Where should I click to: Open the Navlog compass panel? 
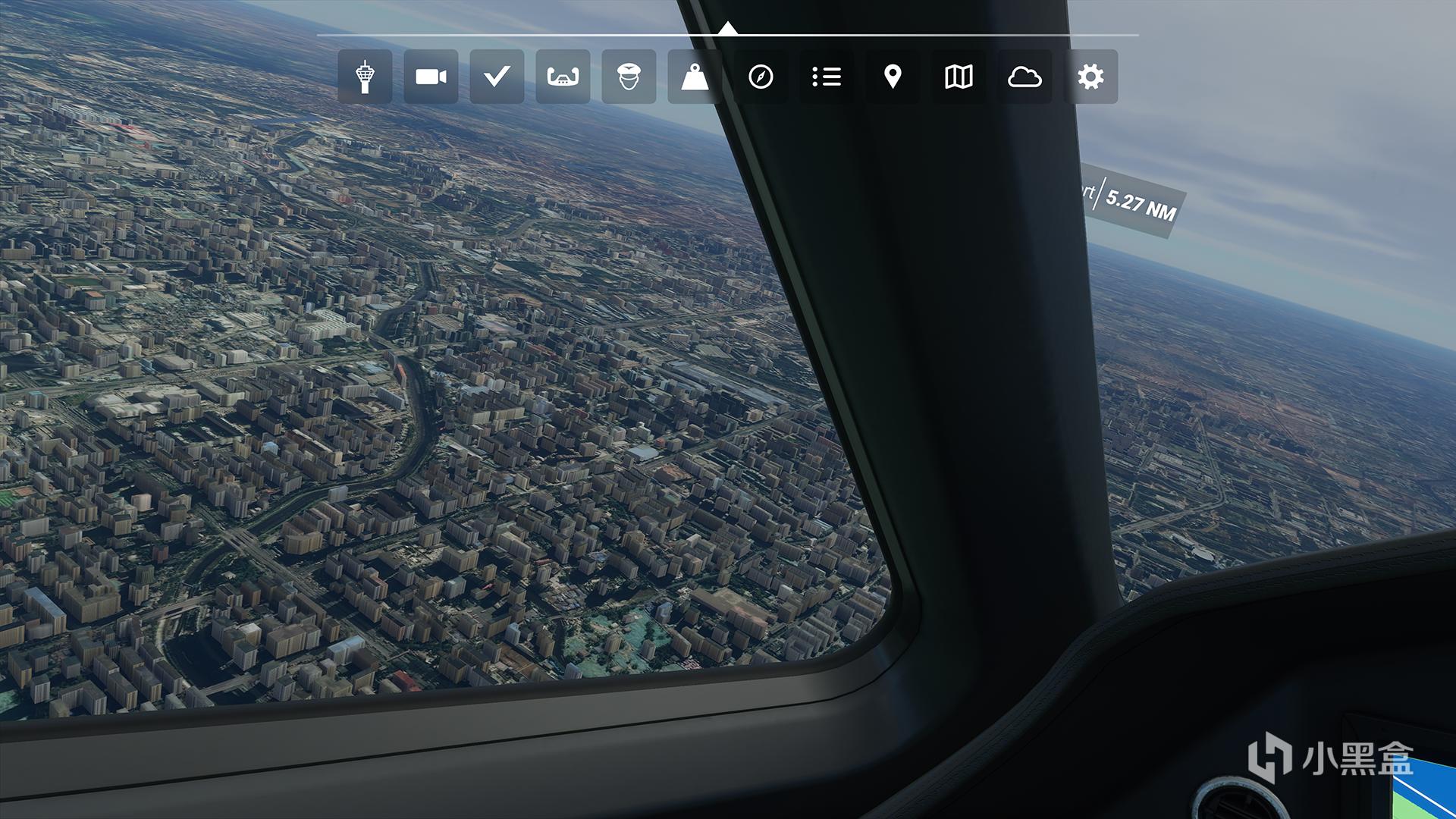click(x=761, y=77)
